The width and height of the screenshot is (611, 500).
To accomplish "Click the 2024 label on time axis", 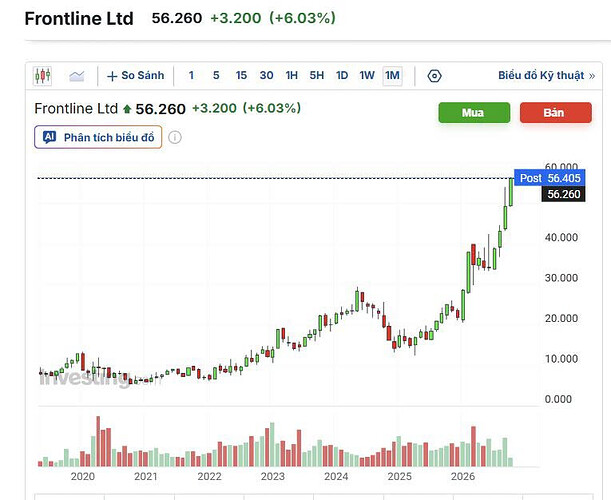I will point(336,476).
